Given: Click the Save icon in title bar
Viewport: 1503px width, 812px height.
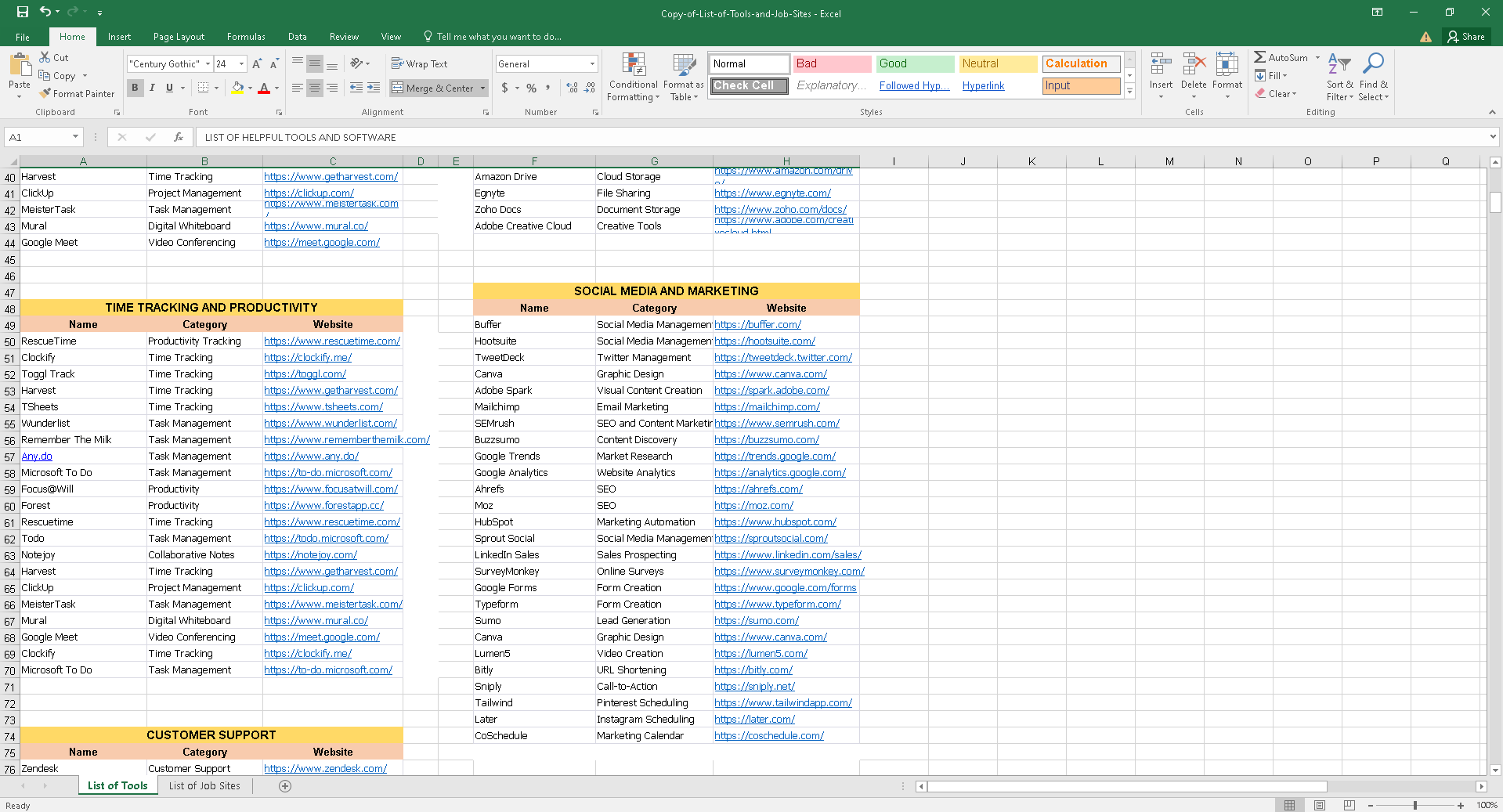Looking at the screenshot, I should point(22,12).
